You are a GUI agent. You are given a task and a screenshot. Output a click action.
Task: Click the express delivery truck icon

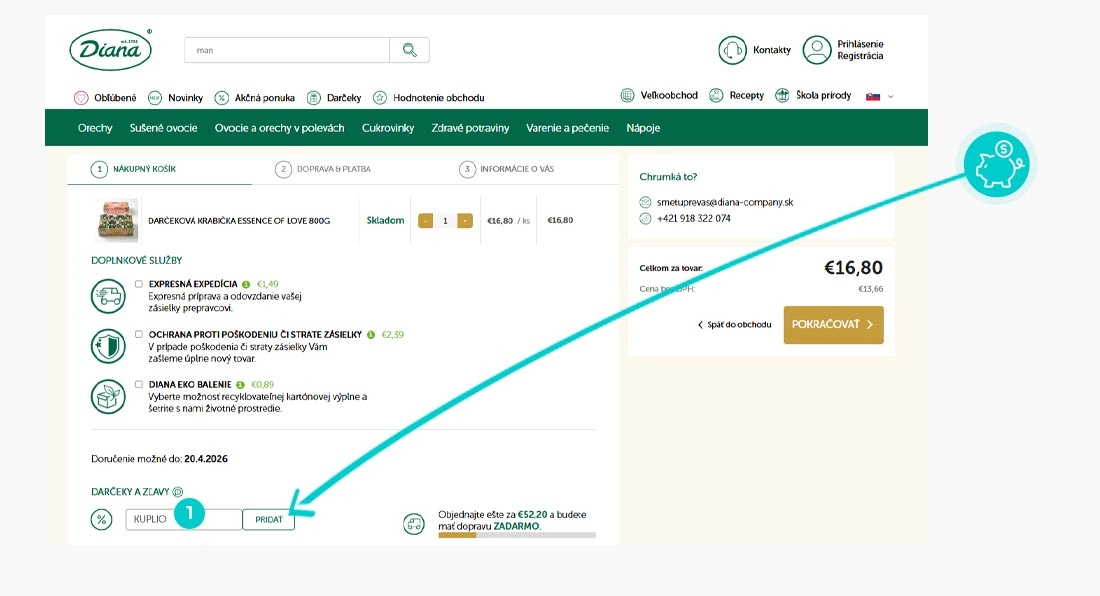tap(108, 296)
